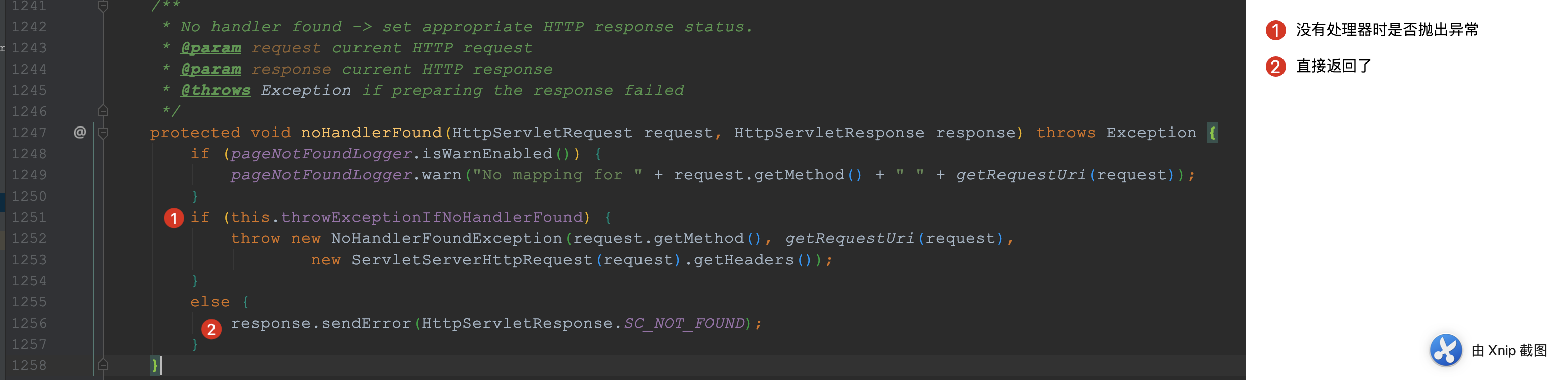The height and width of the screenshot is (380, 1568).
Task: Click the closing brace on line 1258
Action: 155,365
